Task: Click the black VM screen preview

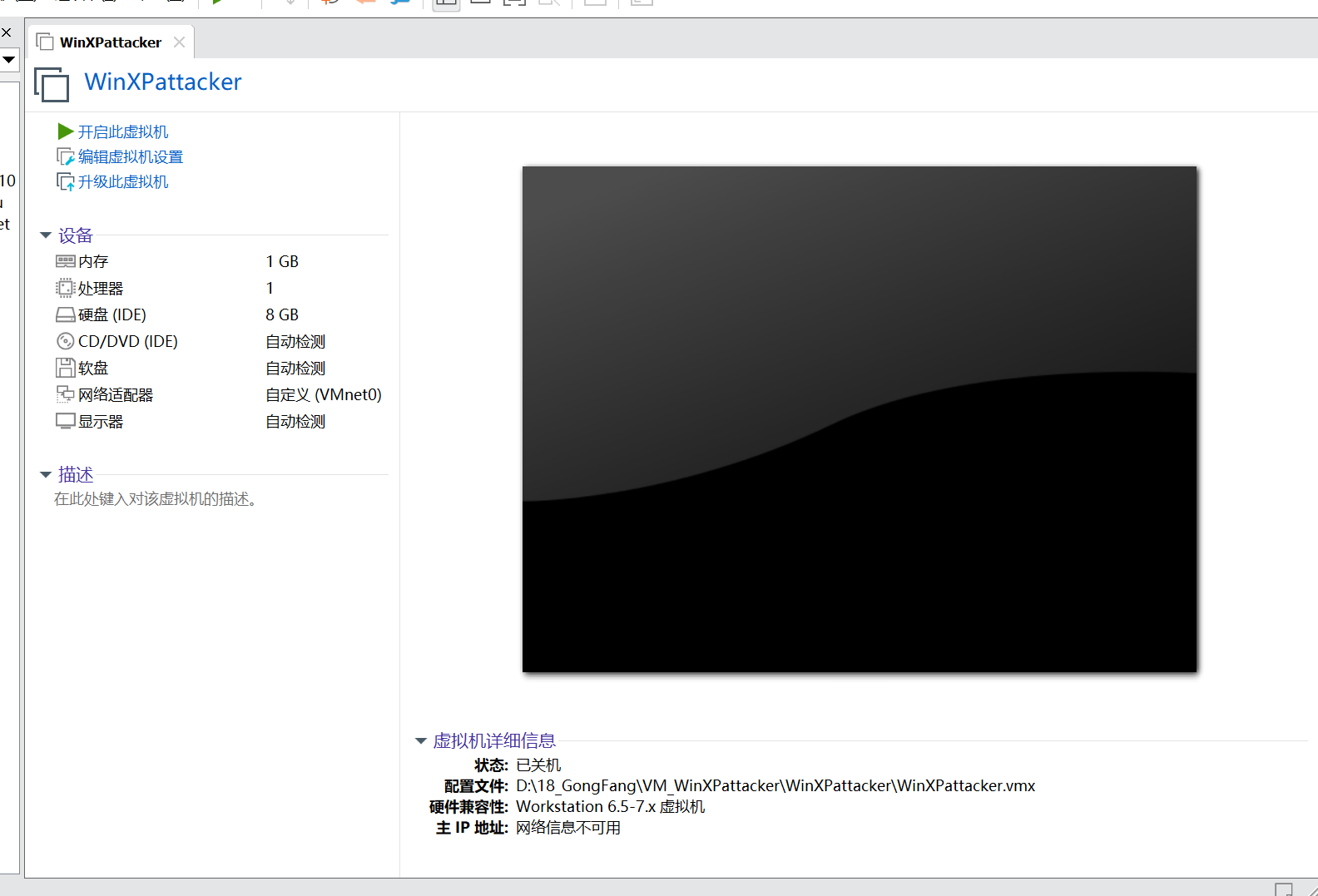Action: click(860, 419)
